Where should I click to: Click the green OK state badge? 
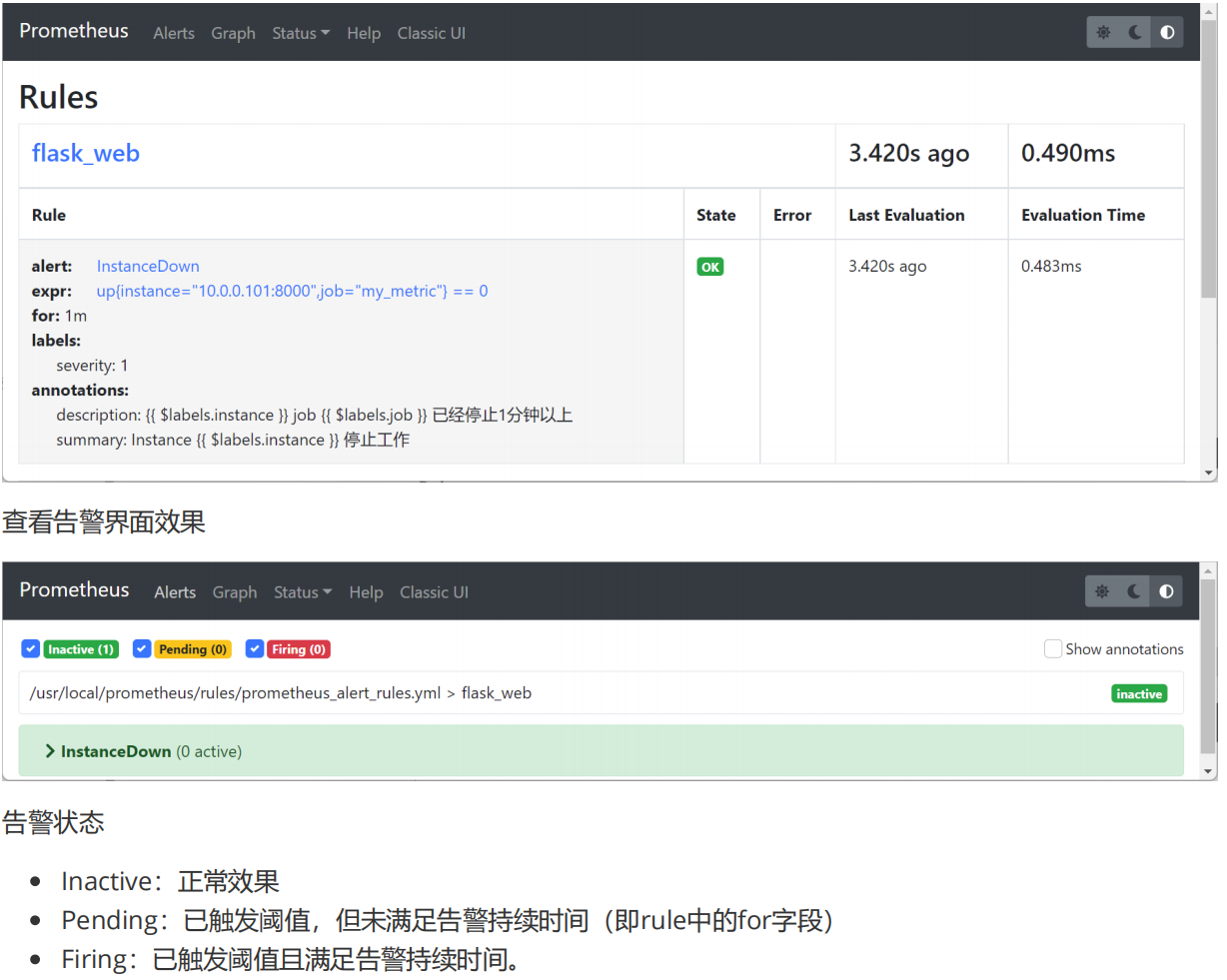[710, 267]
